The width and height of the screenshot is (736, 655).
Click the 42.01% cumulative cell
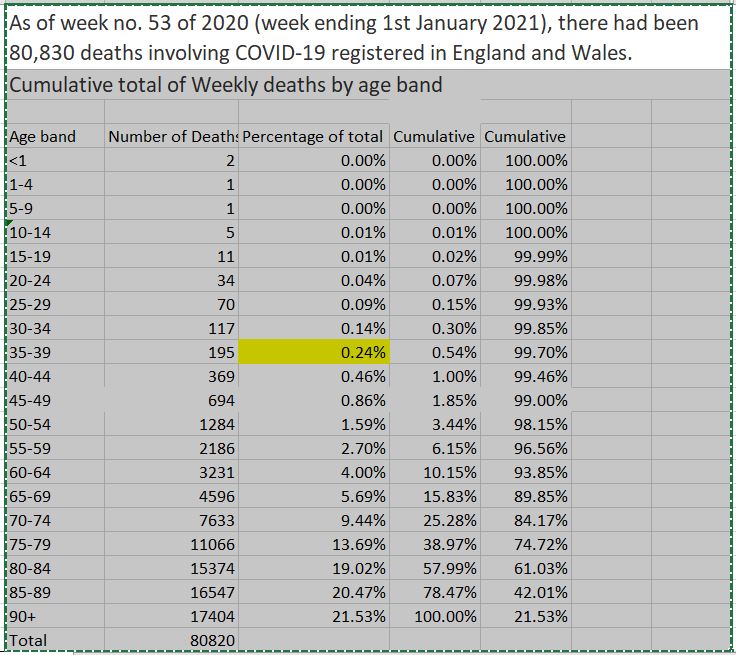click(x=541, y=592)
